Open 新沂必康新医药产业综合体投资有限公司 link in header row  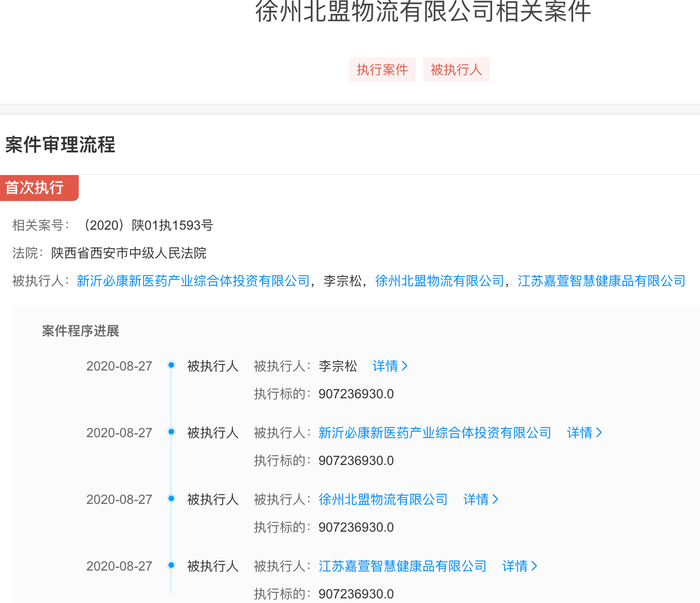tap(193, 281)
